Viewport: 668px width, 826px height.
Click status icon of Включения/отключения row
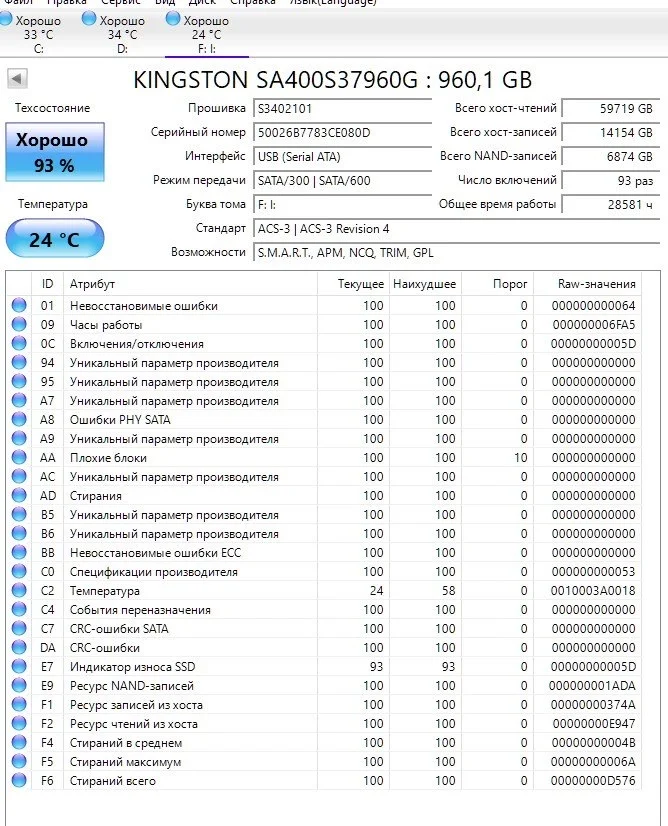pyautogui.click(x=19, y=343)
